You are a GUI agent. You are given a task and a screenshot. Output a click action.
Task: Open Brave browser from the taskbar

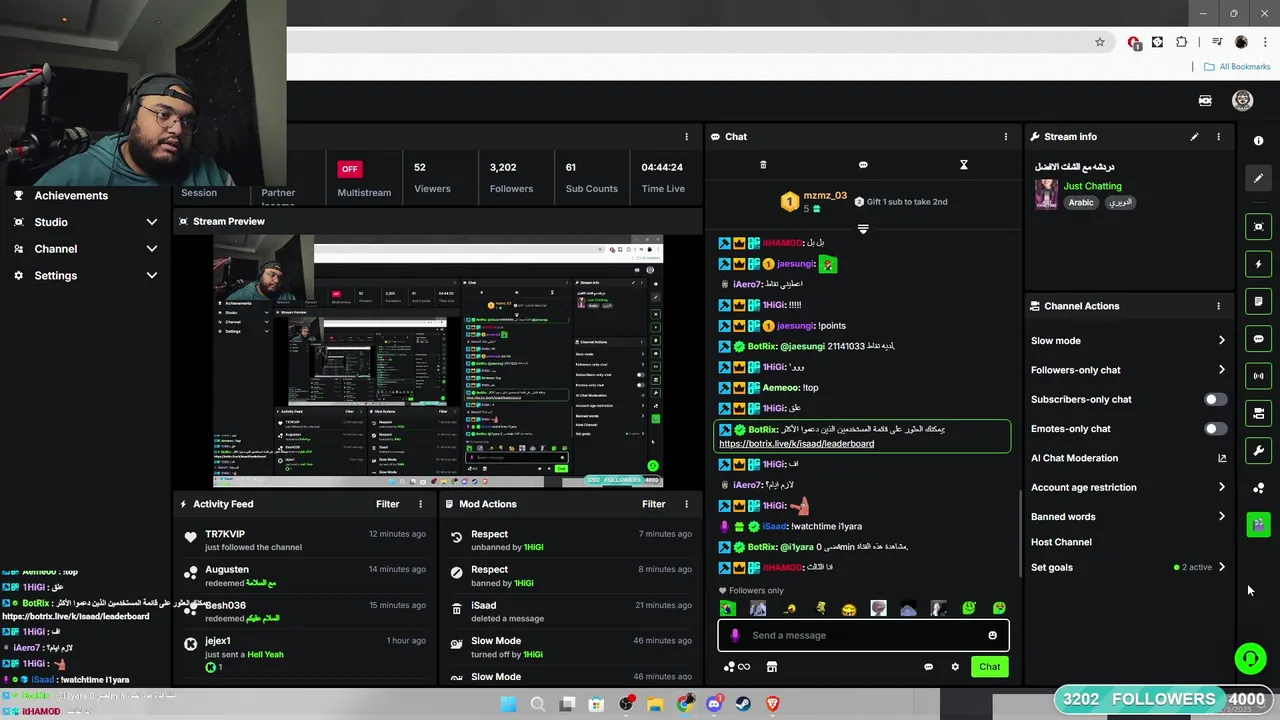pos(772,704)
